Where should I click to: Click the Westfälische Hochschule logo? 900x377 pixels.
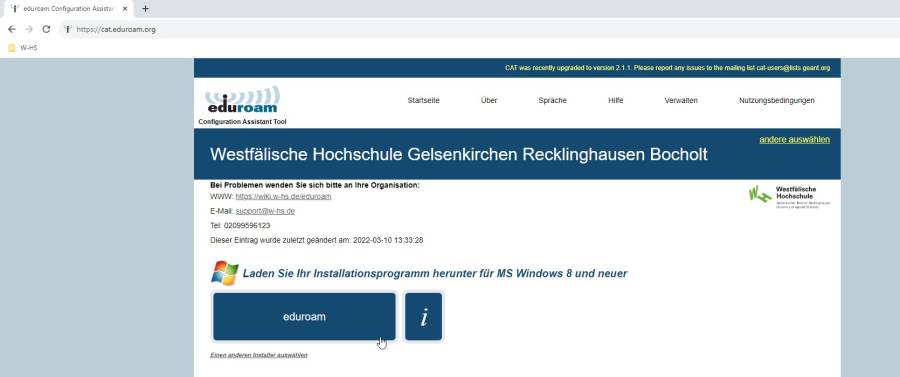point(789,196)
